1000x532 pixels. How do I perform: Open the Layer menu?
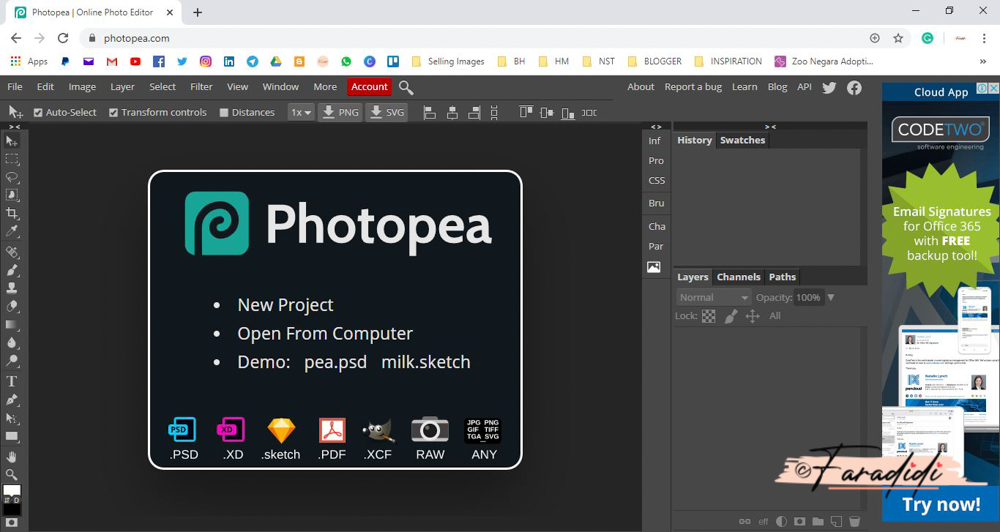click(x=122, y=87)
